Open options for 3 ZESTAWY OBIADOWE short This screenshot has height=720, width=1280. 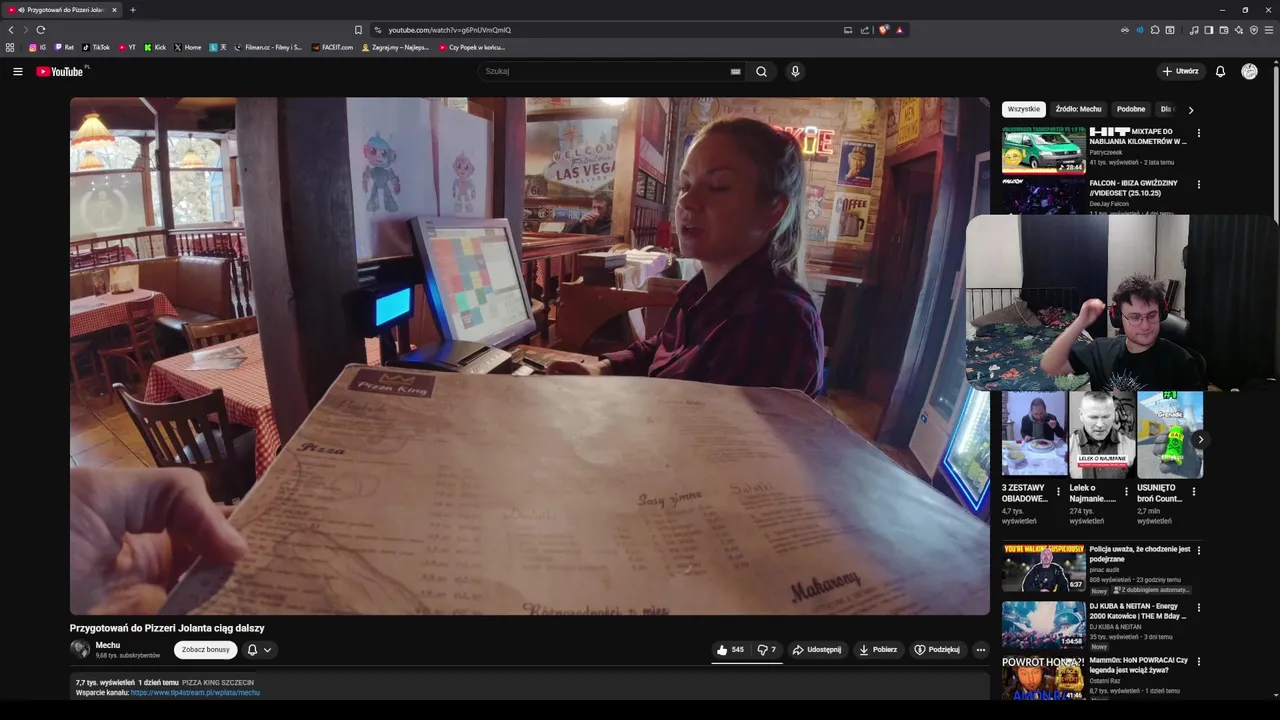coord(1059,492)
